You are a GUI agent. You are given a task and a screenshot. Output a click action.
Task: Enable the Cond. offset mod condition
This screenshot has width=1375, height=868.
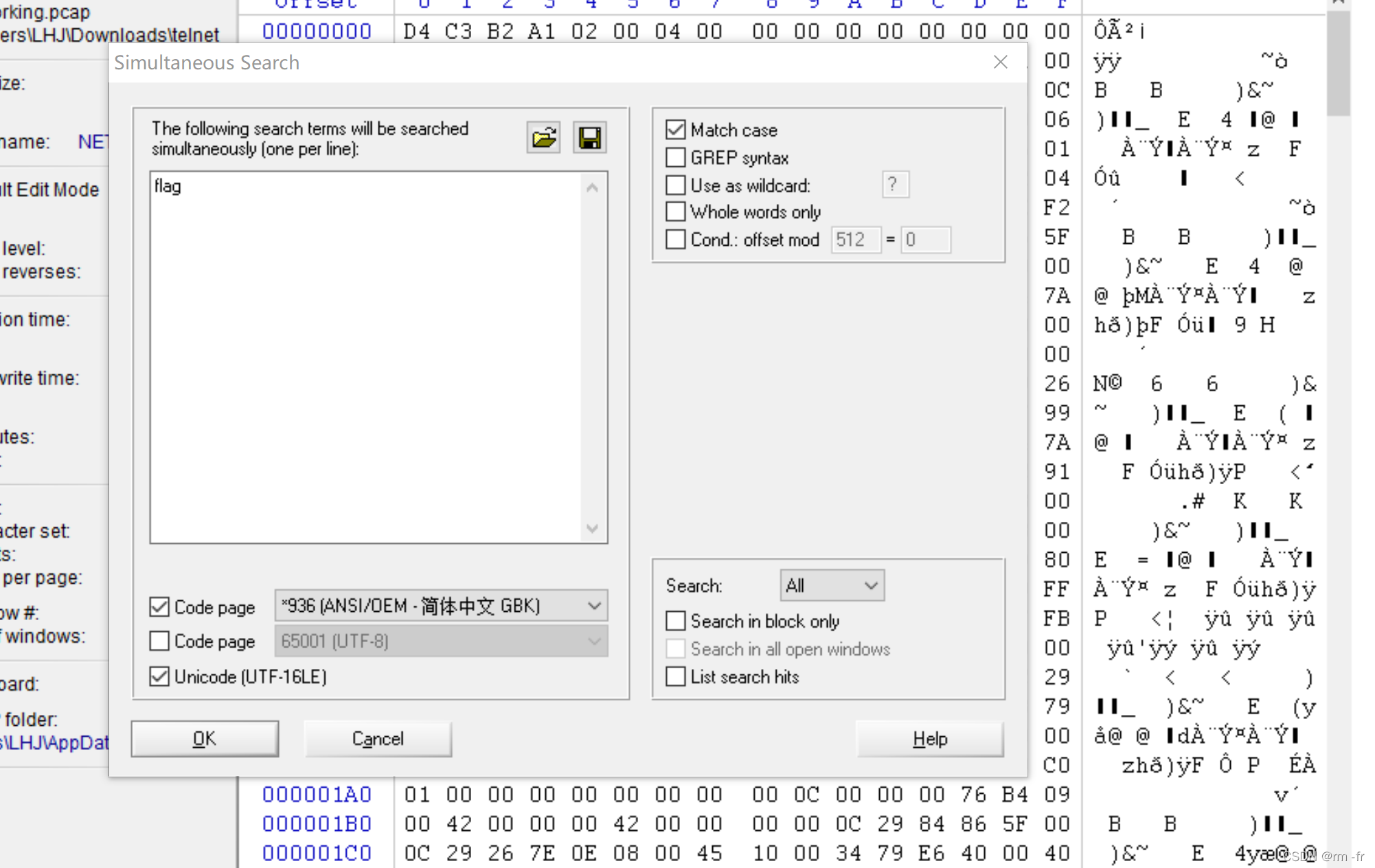[675, 239]
